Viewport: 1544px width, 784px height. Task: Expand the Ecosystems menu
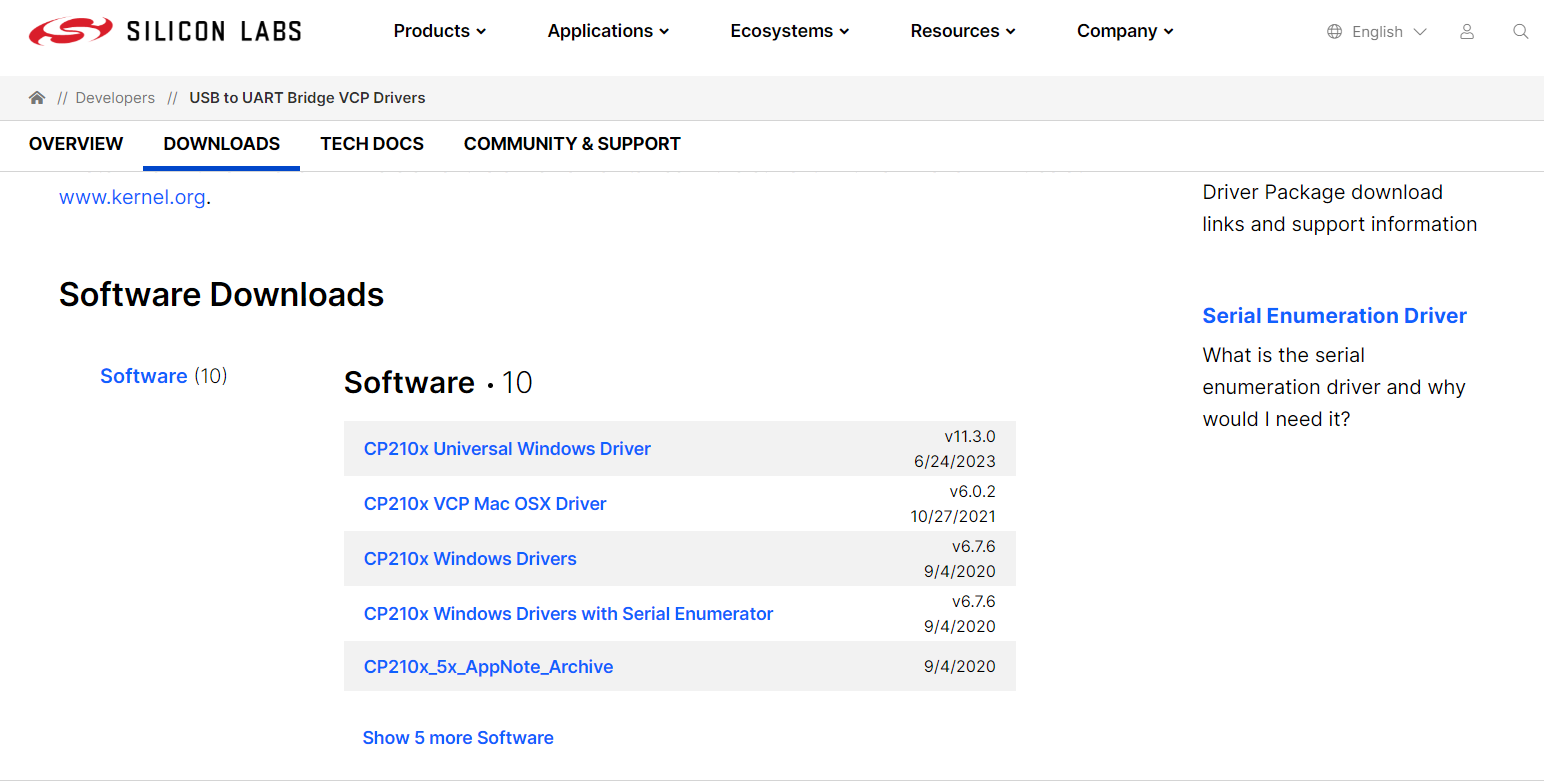[790, 31]
